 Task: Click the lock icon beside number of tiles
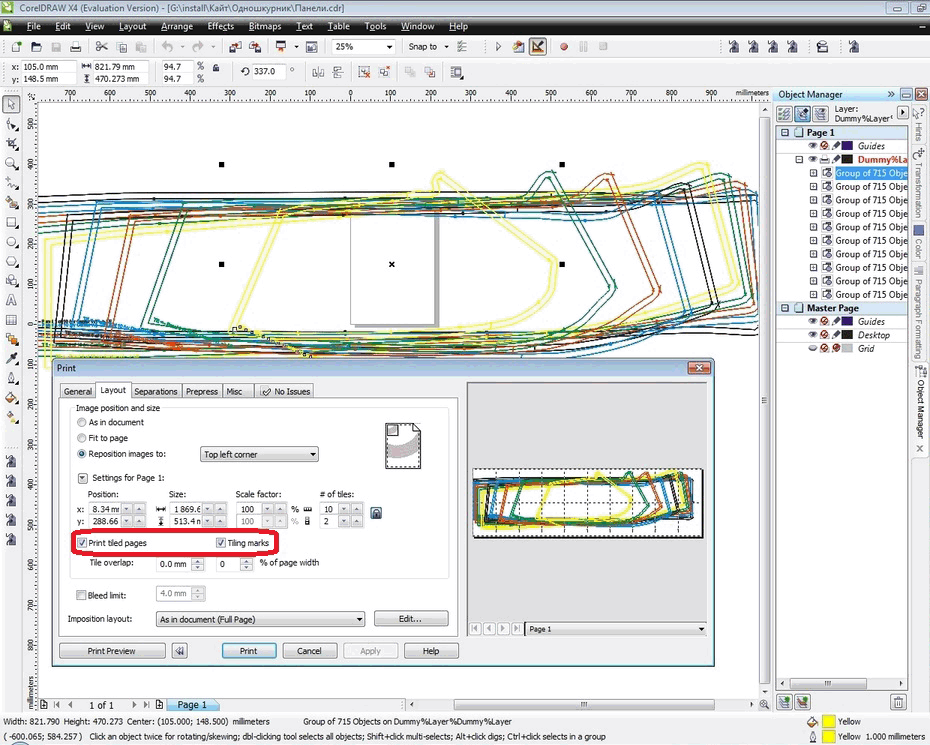coord(376,513)
